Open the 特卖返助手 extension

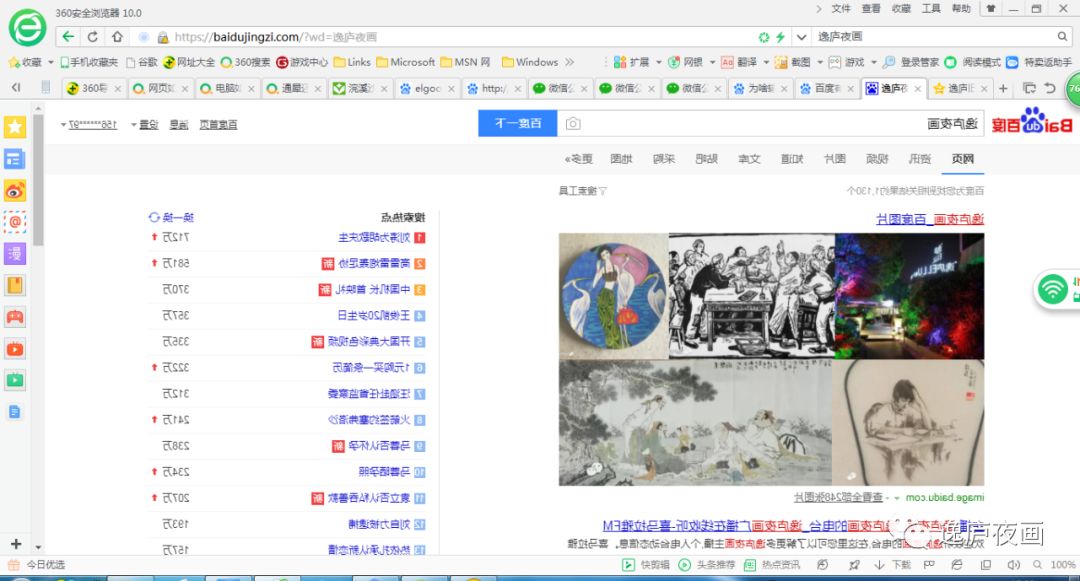pyautogui.click(x=1039, y=62)
